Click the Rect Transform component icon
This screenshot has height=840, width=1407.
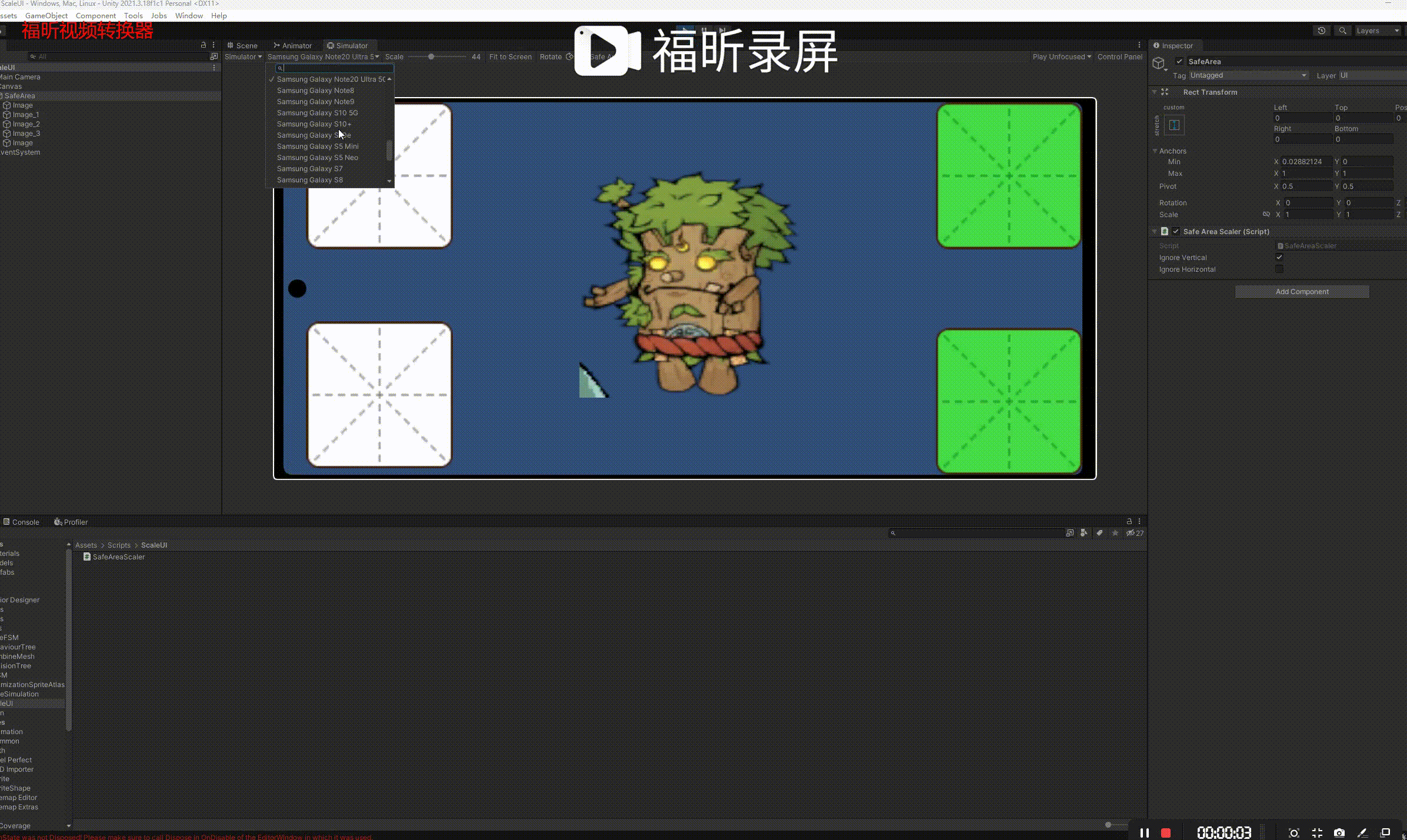pos(1165,92)
